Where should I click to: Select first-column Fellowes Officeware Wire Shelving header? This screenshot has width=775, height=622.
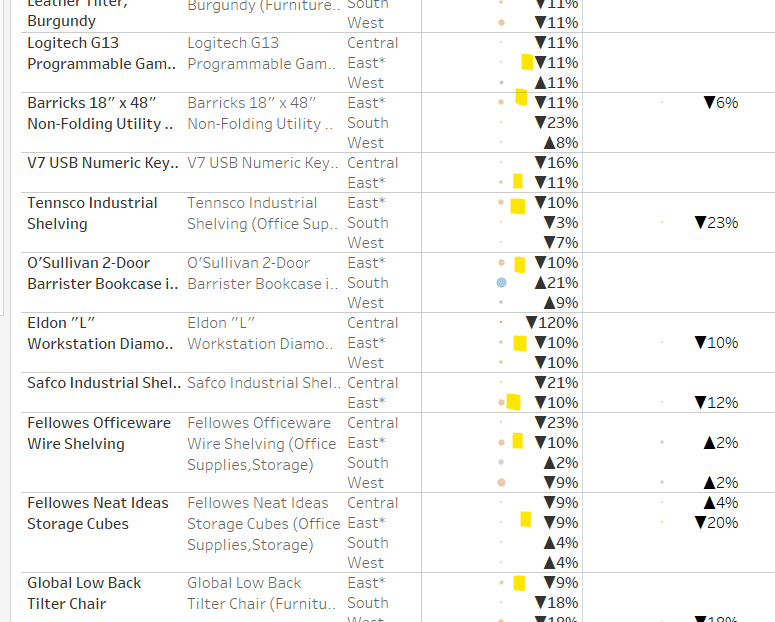tap(99, 433)
